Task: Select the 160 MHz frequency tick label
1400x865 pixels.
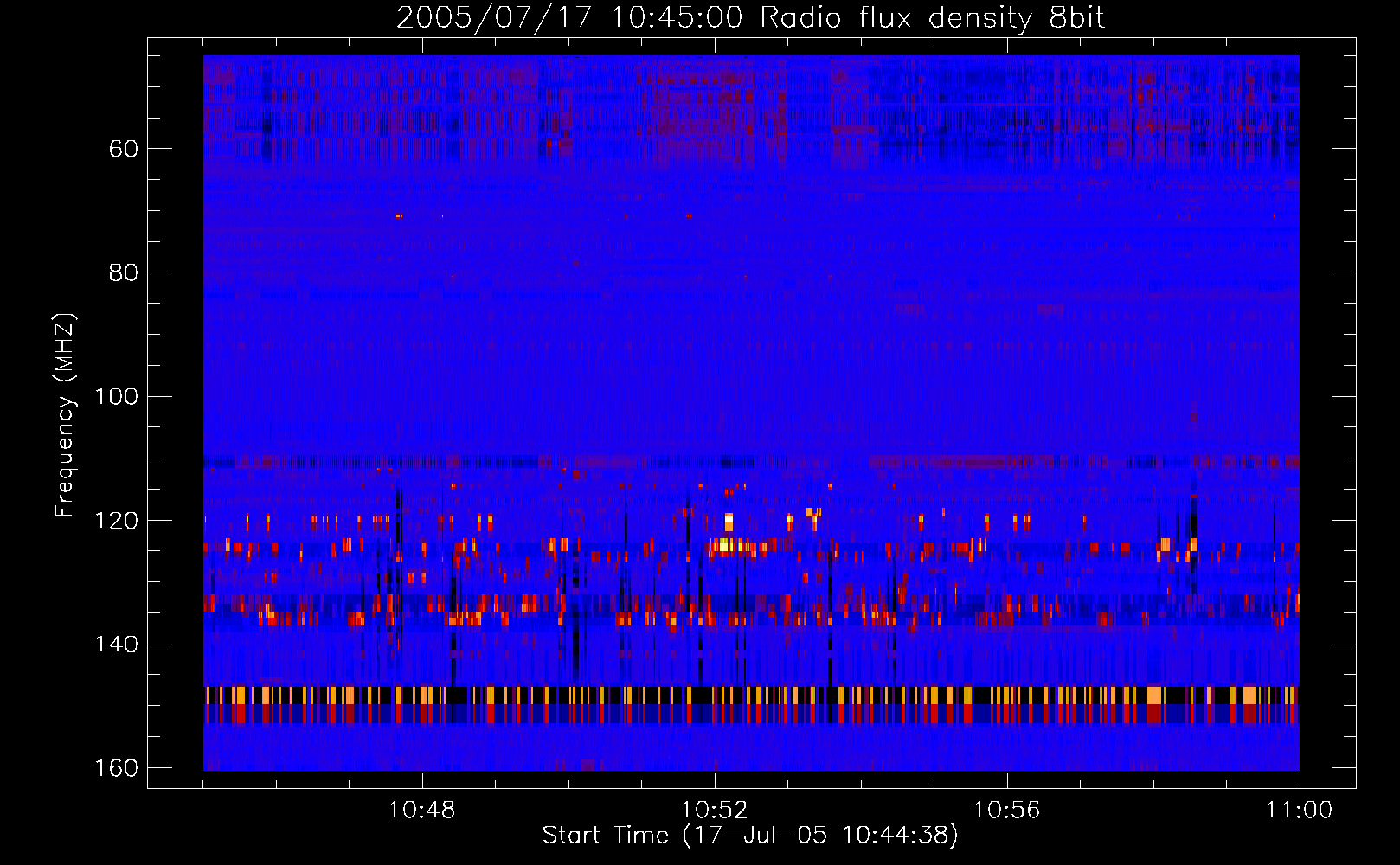Action: click(116, 768)
